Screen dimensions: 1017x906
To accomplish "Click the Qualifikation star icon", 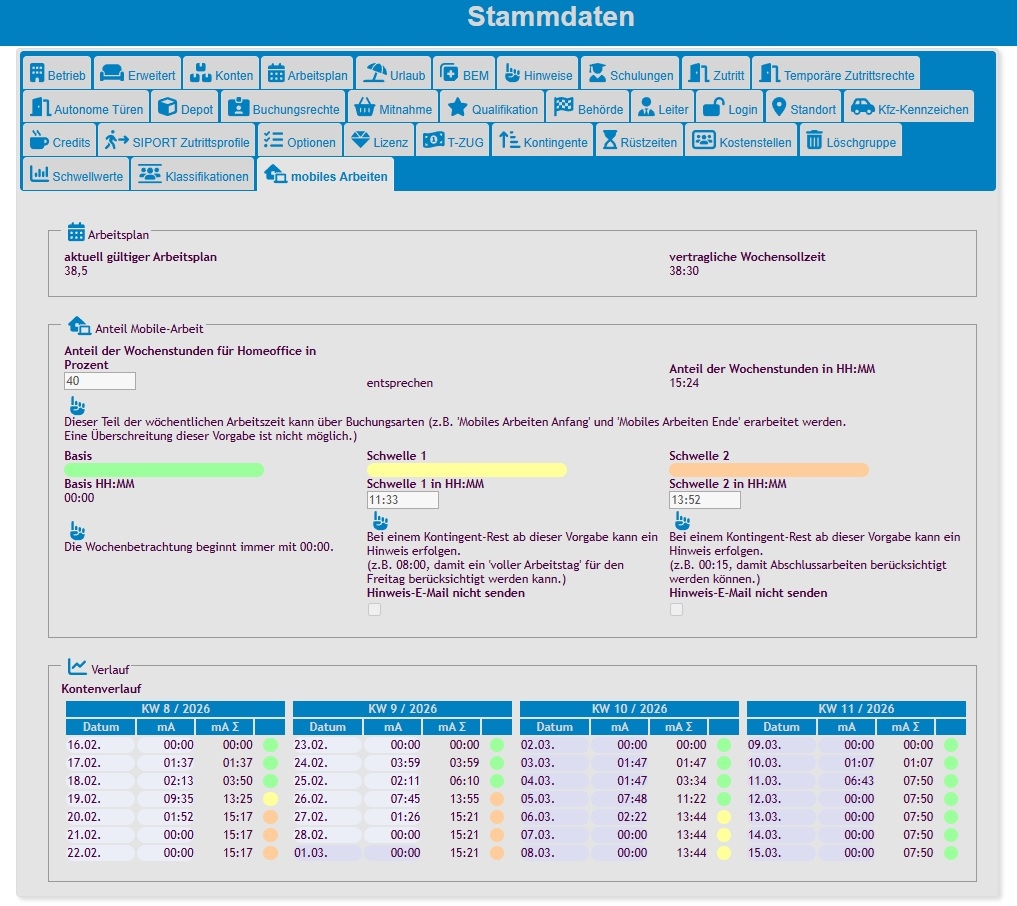I will tap(457, 107).
